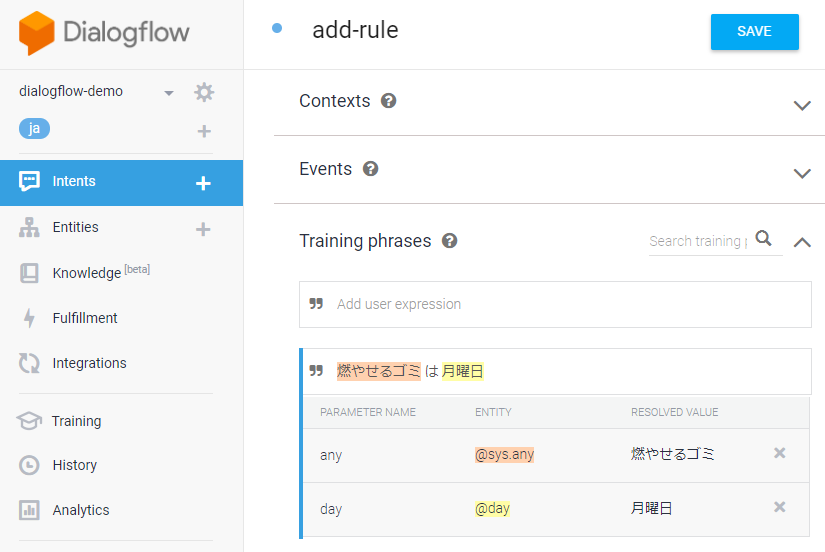Viewport: 825px width, 552px height.
Task: Click the search magnifier for training phrases
Action: tap(763, 238)
